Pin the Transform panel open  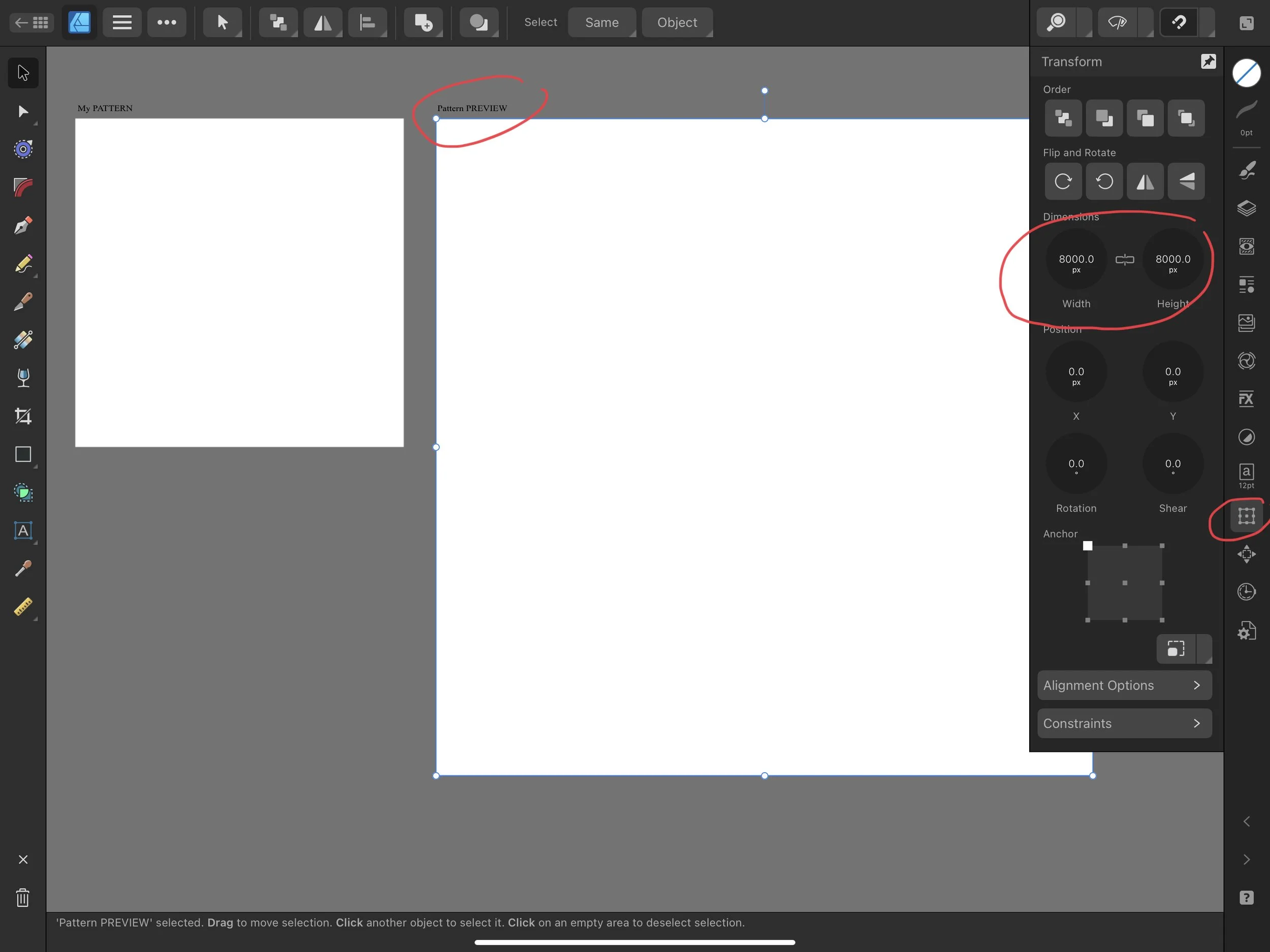pyautogui.click(x=1209, y=61)
